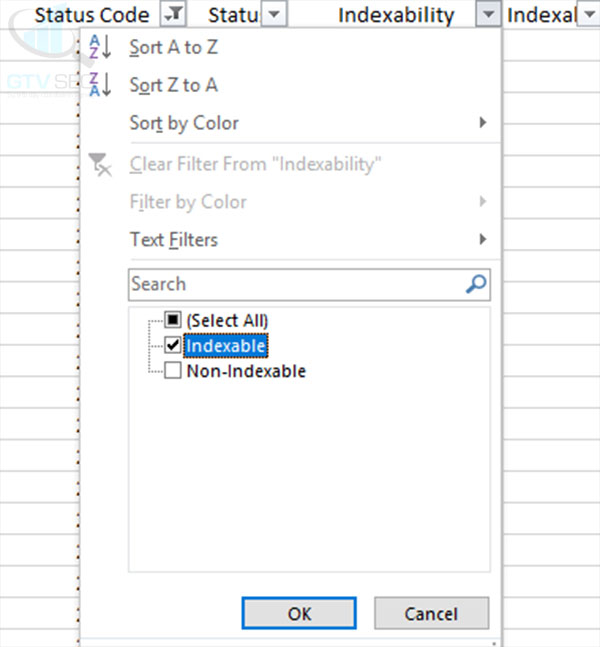Click the Sort Z to A icon
The width and height of the screenshot is (600, 647).
coord(101,86)
